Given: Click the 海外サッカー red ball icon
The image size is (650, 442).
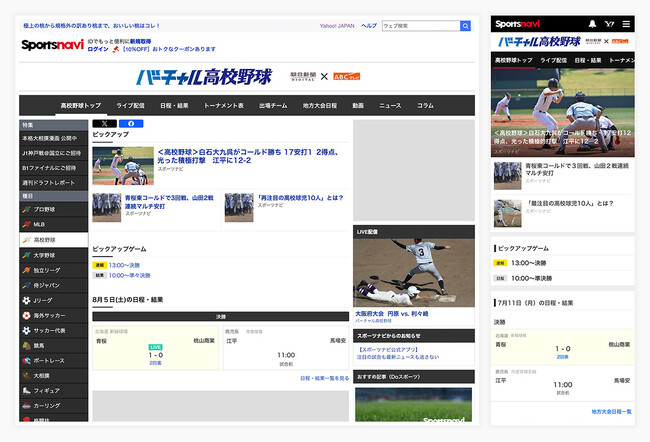Looking at the screenshot, I should pos(27,316).
